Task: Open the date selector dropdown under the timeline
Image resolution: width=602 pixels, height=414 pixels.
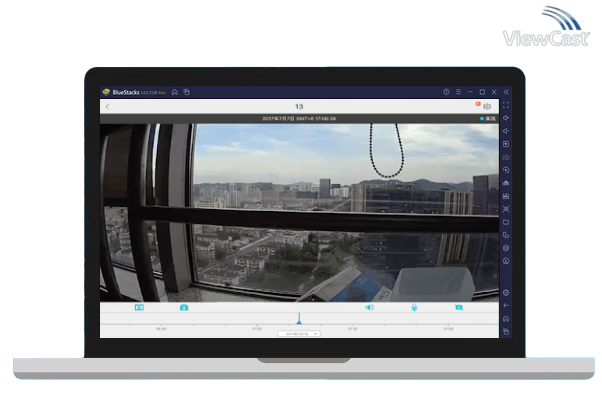Action: click(x=298, y=334)
